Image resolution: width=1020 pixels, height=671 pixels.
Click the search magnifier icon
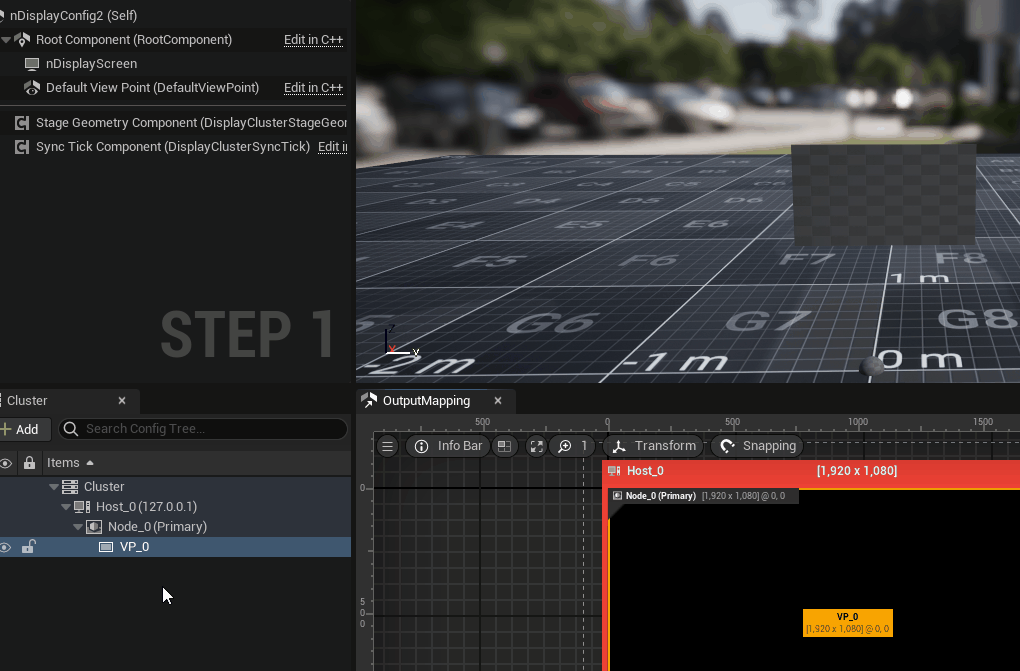click(x=71, y=429)
